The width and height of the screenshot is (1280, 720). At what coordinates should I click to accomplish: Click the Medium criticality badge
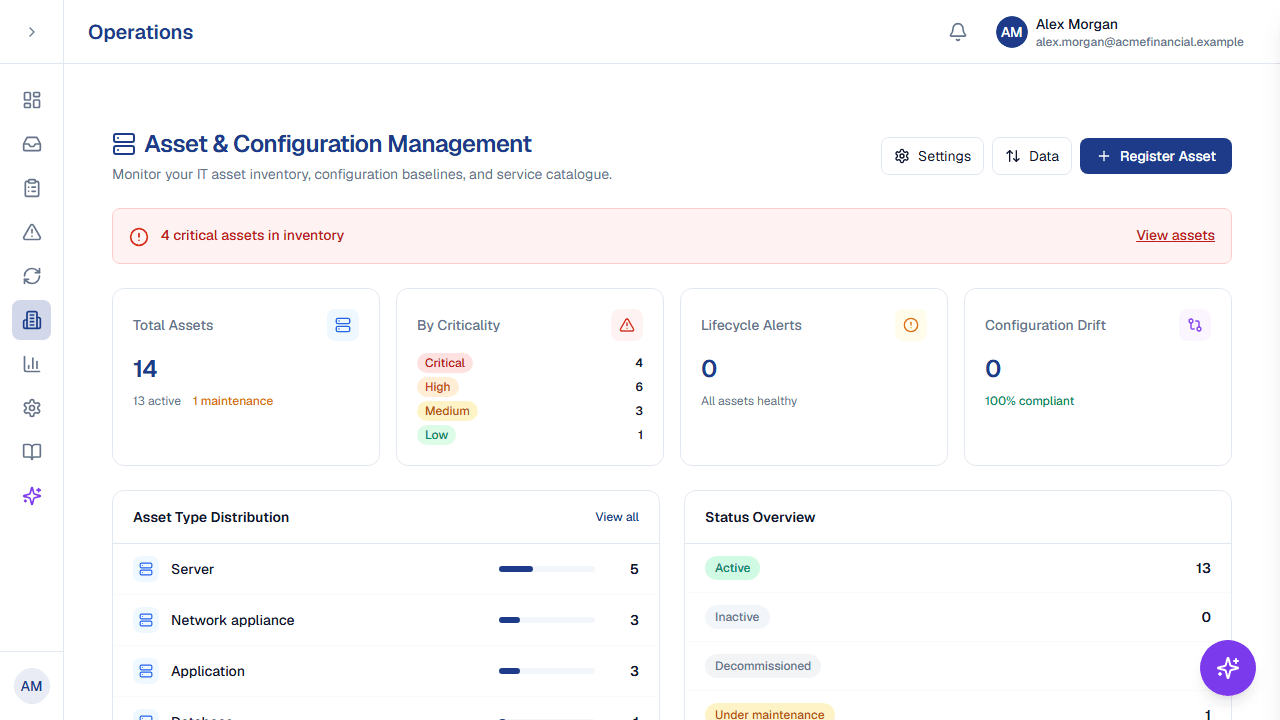(447, 411)
